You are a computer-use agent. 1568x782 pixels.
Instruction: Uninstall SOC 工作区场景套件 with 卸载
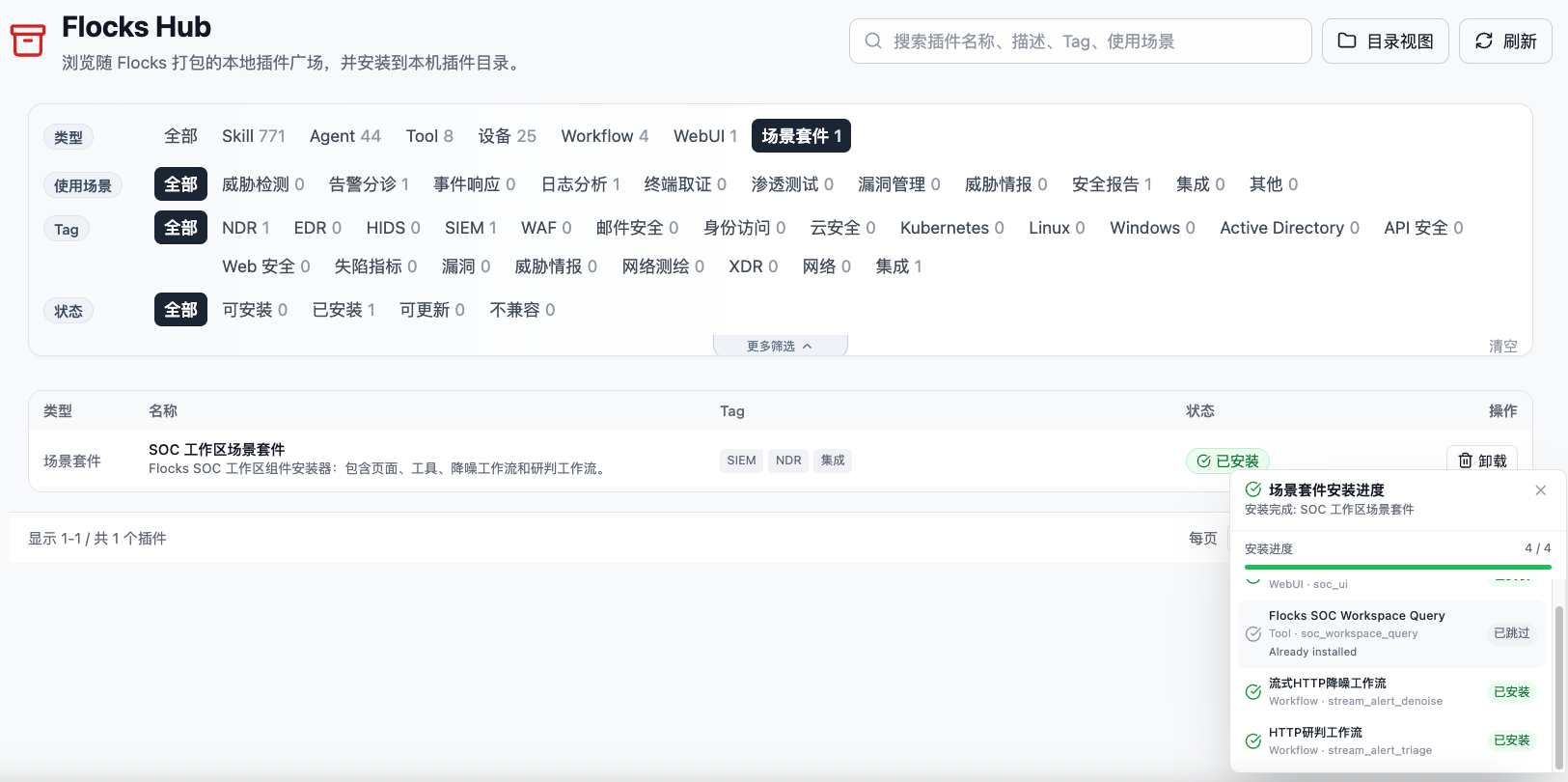point(1482,461)
